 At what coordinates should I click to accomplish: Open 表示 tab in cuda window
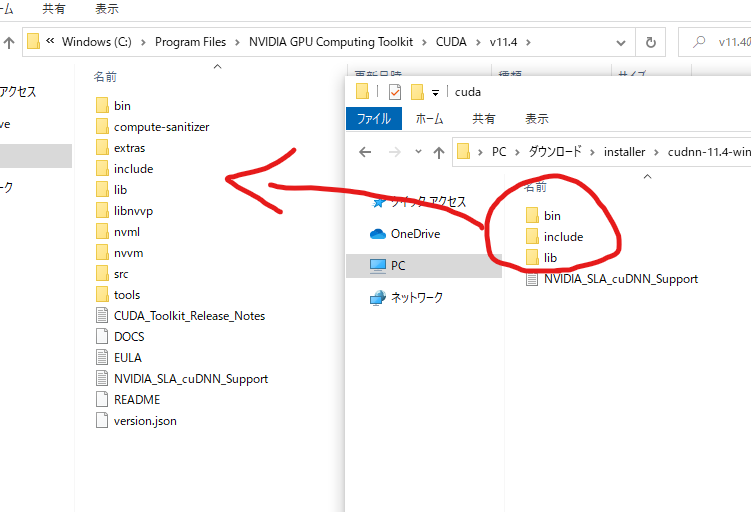pyautogui.click(x=536, y=119)
